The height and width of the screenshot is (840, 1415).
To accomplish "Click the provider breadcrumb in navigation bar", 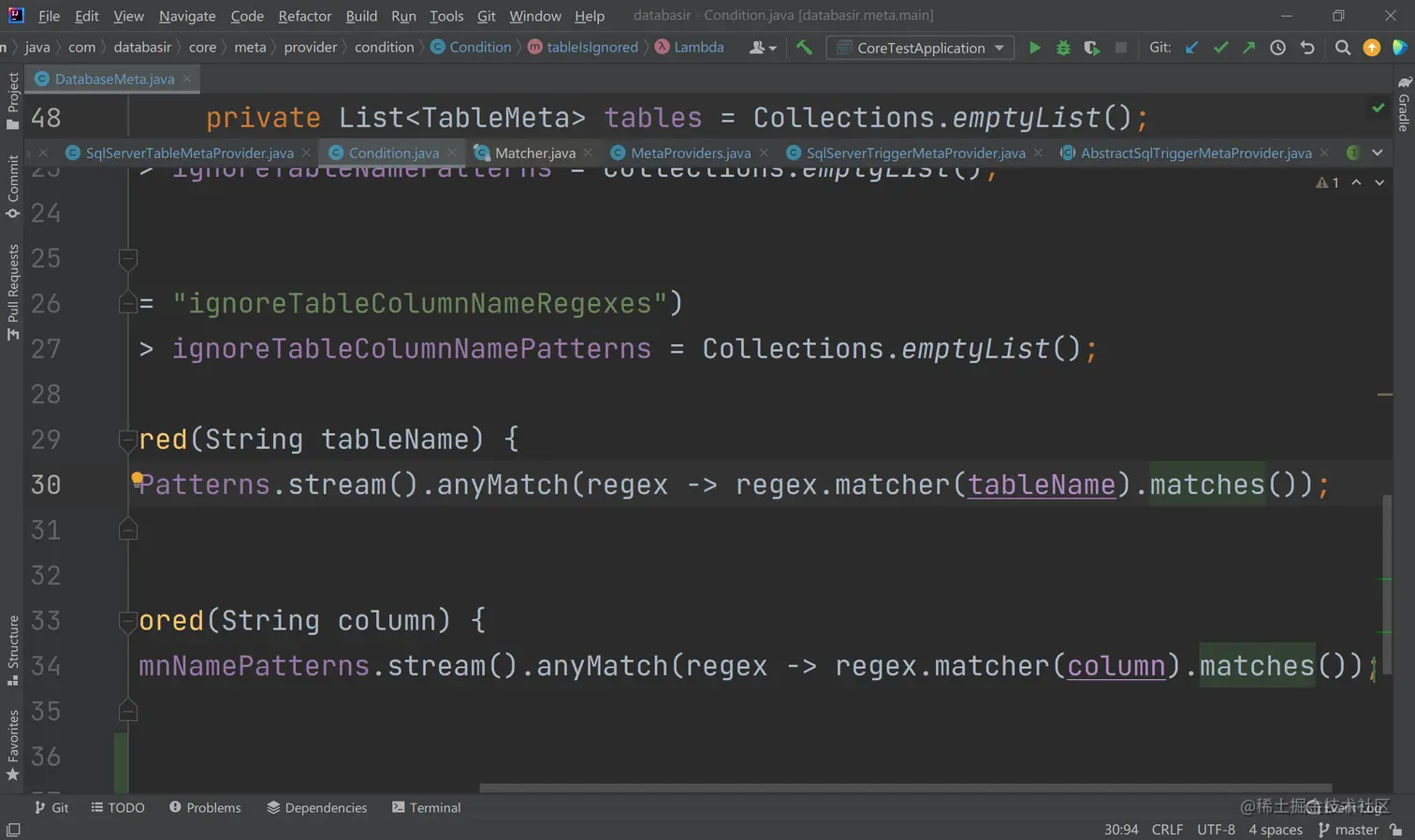I will tap(311, 47).
